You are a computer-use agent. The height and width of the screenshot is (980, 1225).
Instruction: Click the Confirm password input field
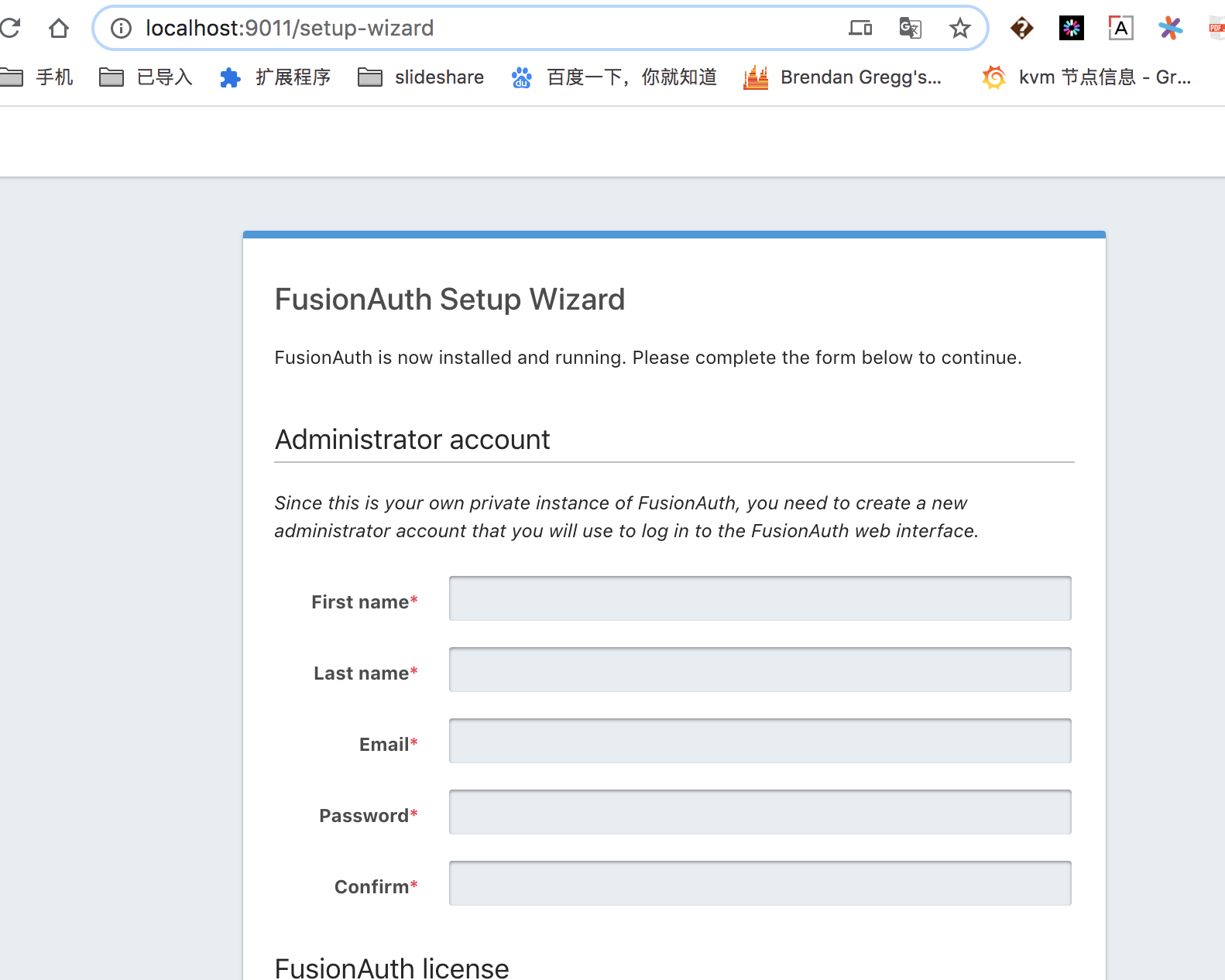tap(760, 883)
